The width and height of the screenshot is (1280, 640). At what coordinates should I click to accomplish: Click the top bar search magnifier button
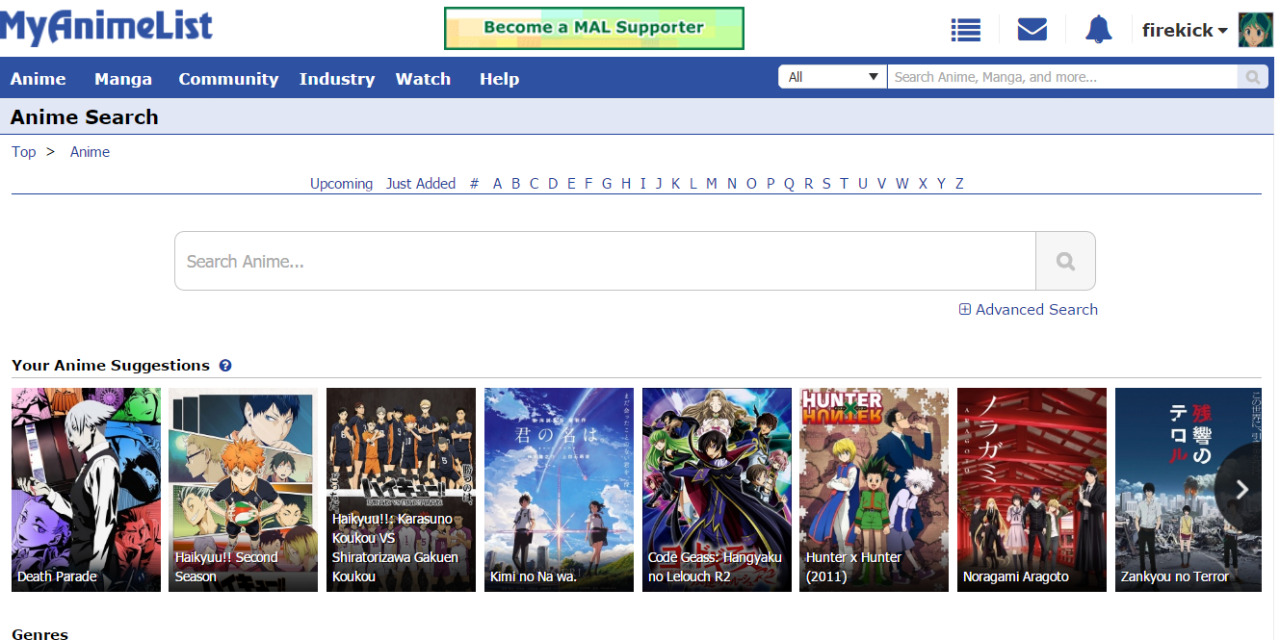click(x=1252, y=77)
